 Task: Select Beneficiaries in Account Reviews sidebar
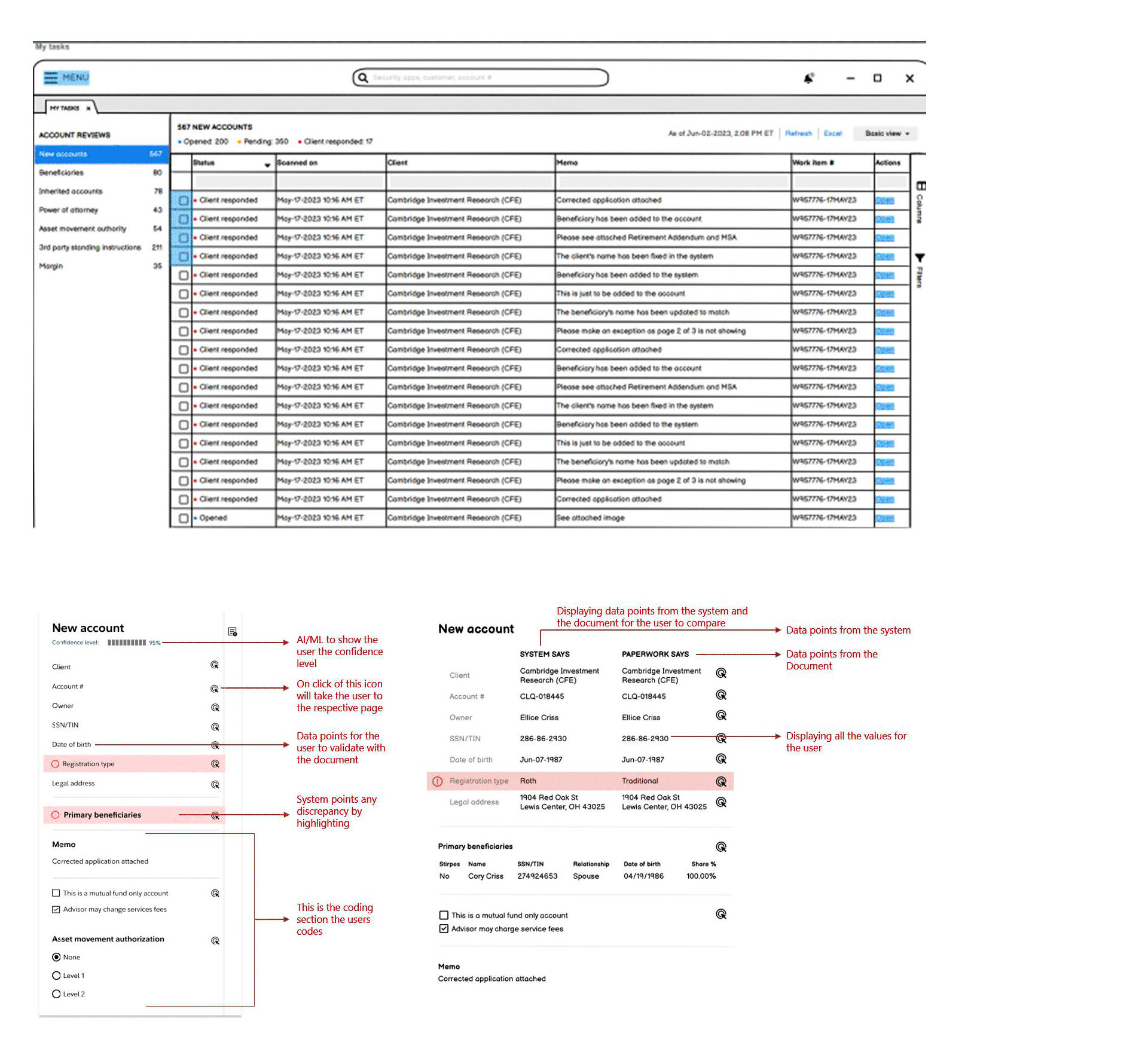point(62,173)
